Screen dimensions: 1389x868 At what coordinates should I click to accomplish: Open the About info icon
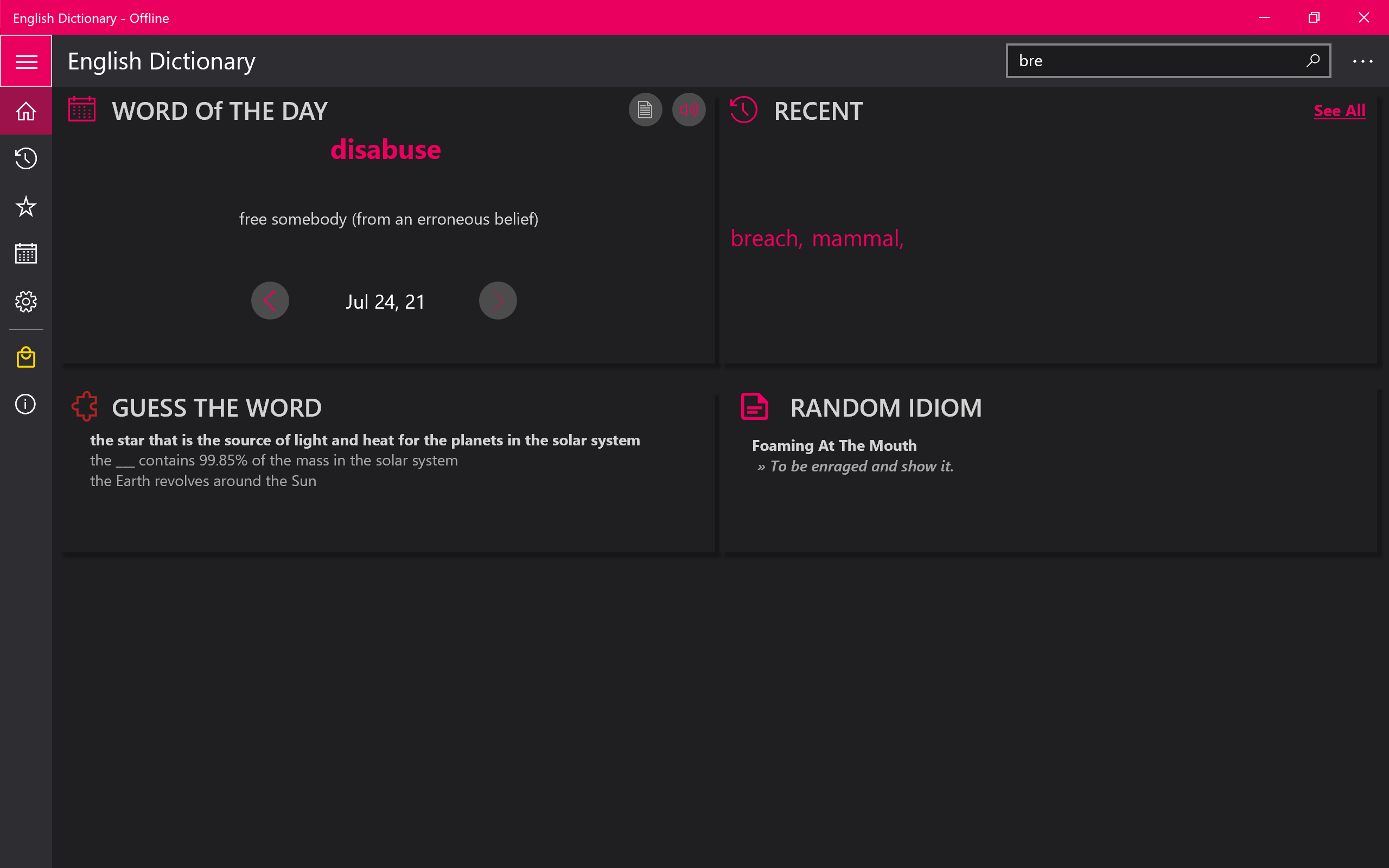pyautogui.click(x=26, y=404)
